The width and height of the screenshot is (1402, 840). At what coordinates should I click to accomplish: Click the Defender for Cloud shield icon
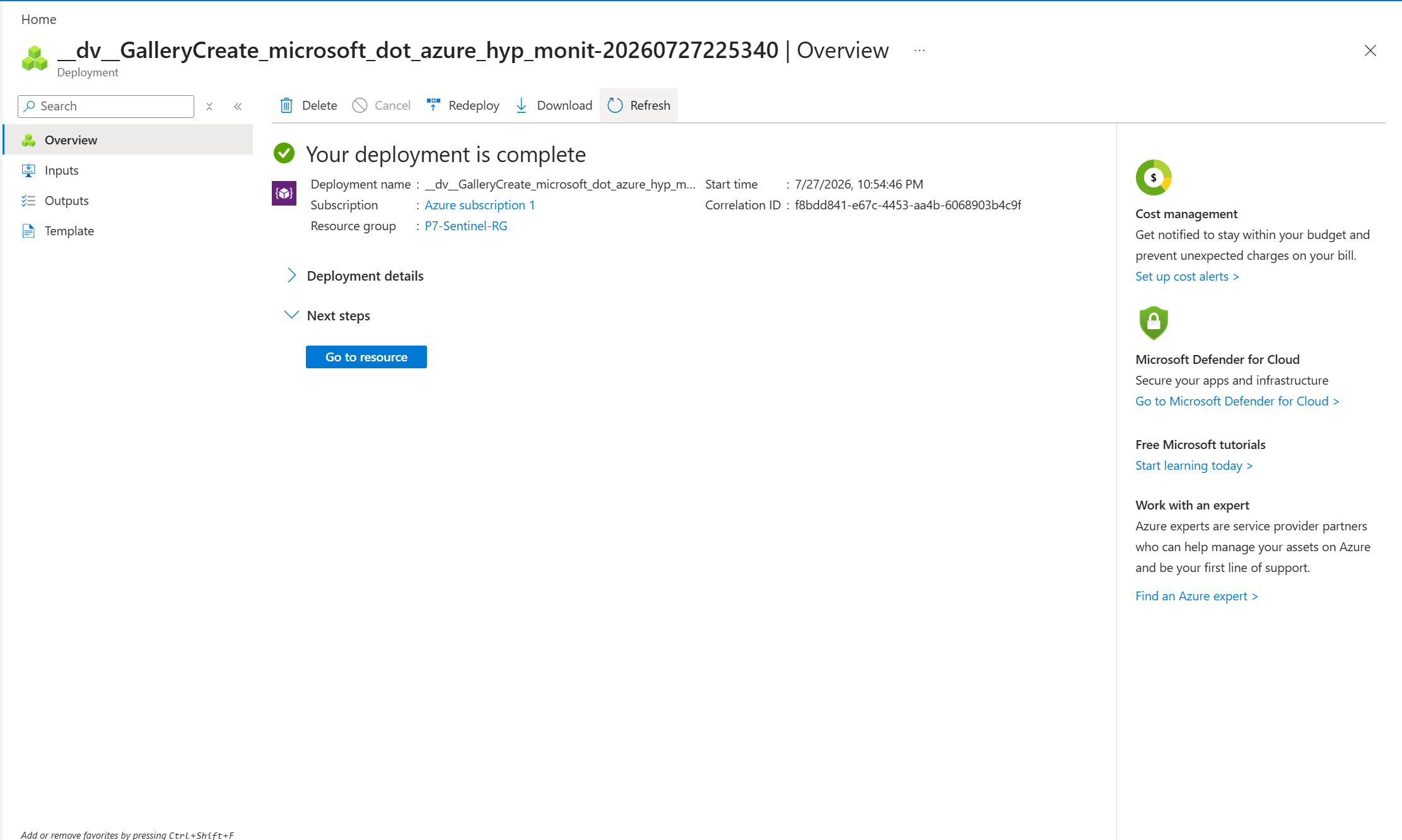coord(1154,323)
